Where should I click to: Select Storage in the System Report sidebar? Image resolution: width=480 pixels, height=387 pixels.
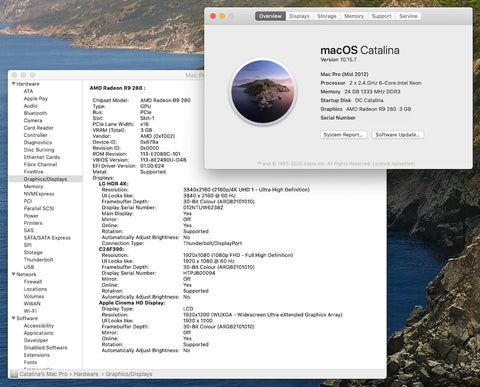[33, 252]
